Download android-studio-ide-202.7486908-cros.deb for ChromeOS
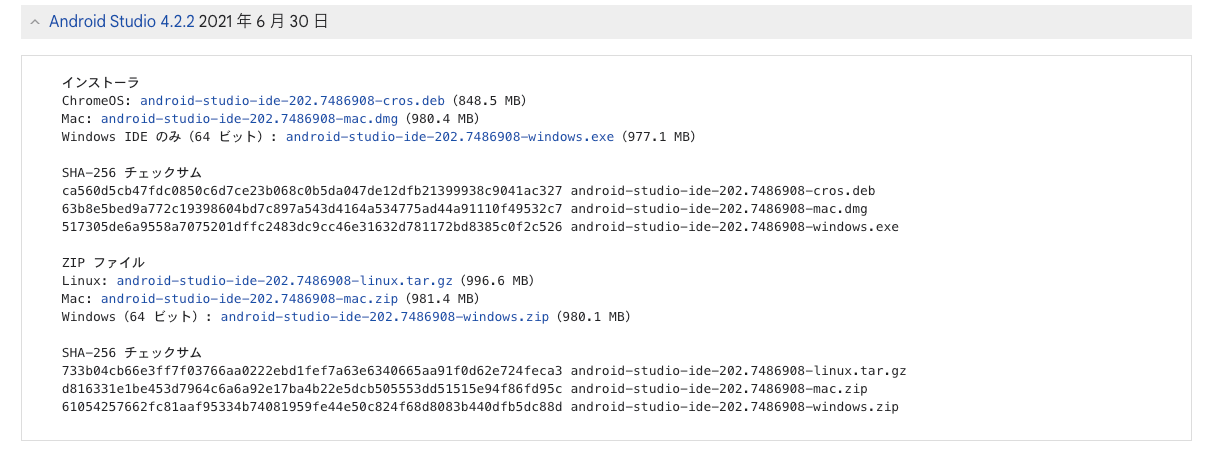 coord(292,101)
